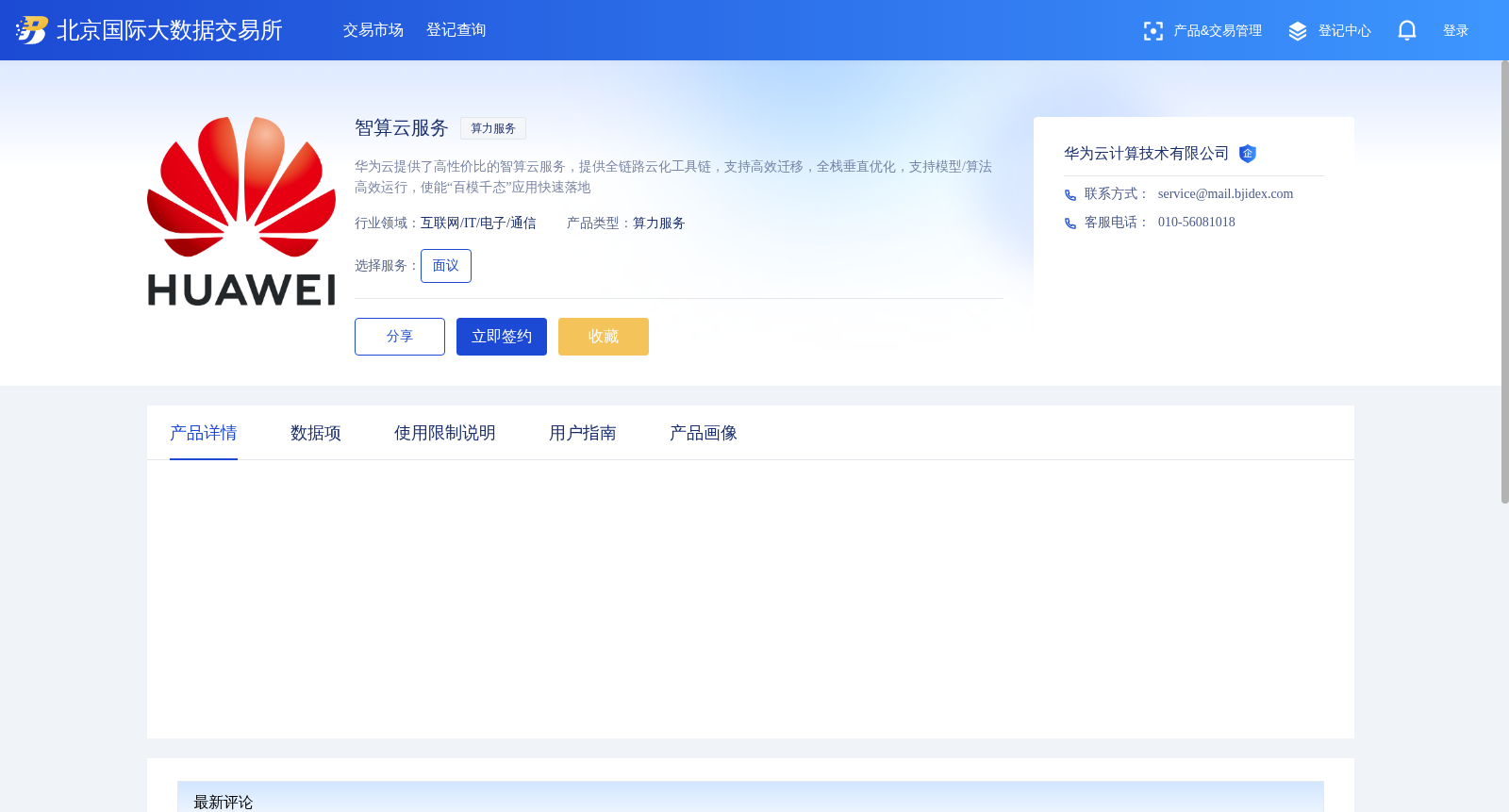
Task: Click the 分享 button
Action: click(x=400, y=337)
